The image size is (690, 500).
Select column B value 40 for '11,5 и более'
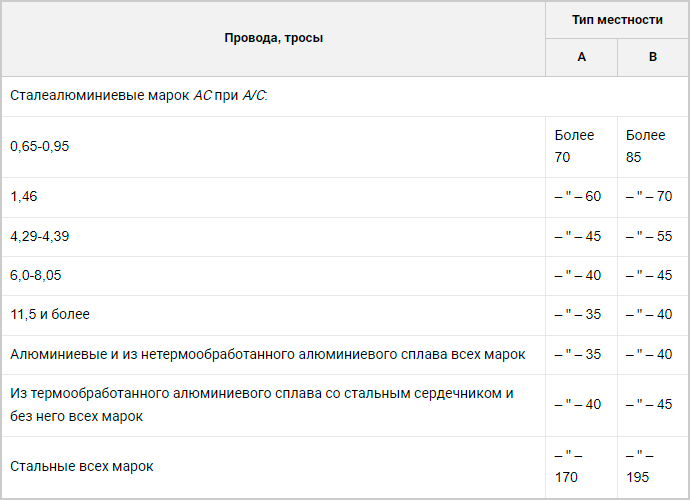click(649, 314)
